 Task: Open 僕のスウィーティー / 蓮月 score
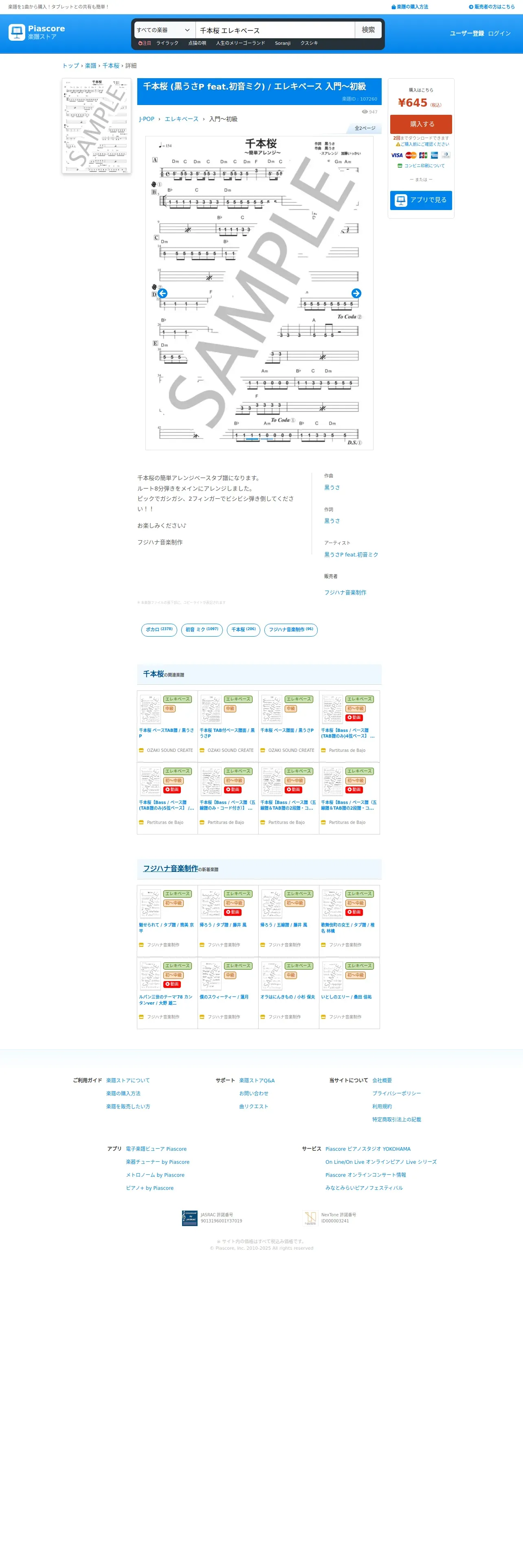pyautogui.click(x=224, y=997)
